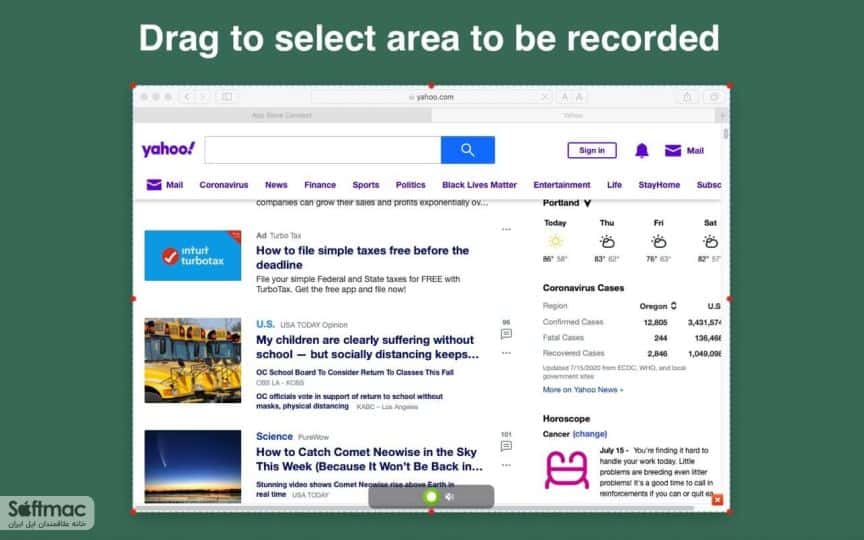Toggle the recorder audio speaker icon

coord(450,497)
